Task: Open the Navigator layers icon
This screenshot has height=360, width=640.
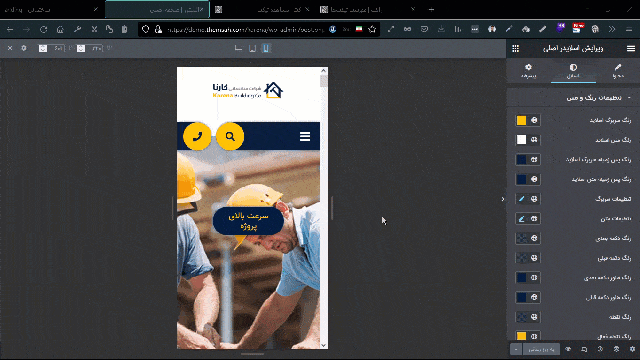Action: [x=616, y=349]
